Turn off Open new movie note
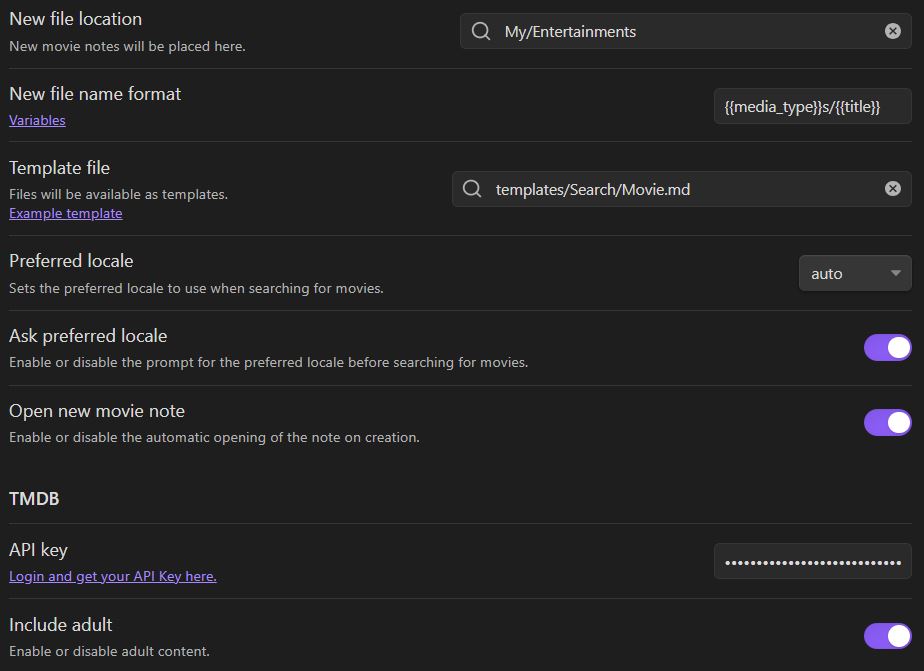The width and height of the screenshot is (924, 671). pyautogui.click(x=887, y=422)
